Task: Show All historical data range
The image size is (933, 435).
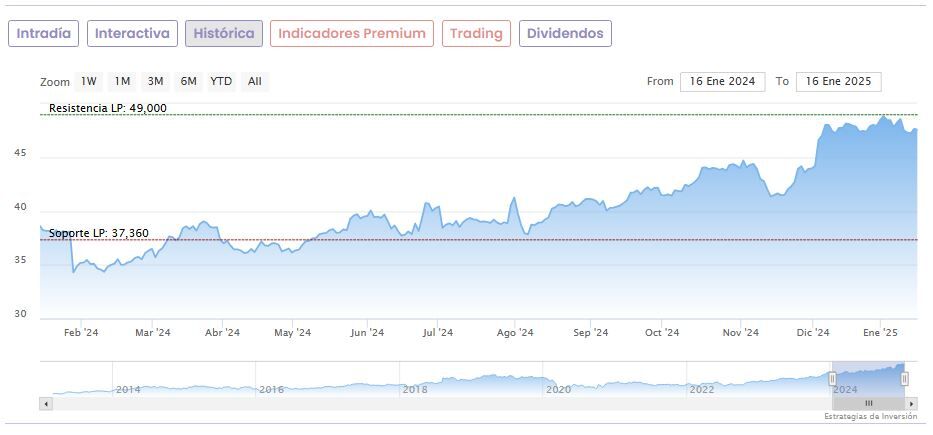Action: 255,81
